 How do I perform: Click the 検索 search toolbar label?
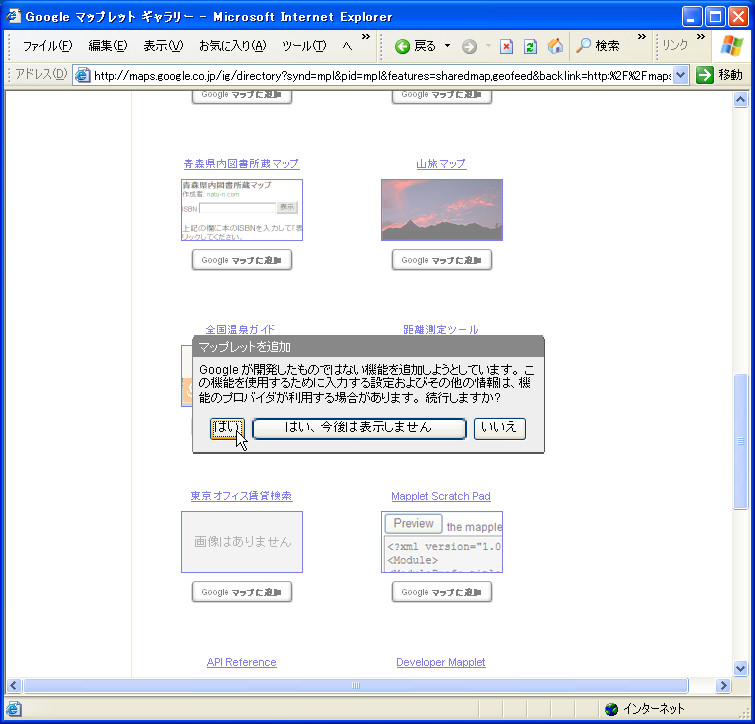point(607,46)
